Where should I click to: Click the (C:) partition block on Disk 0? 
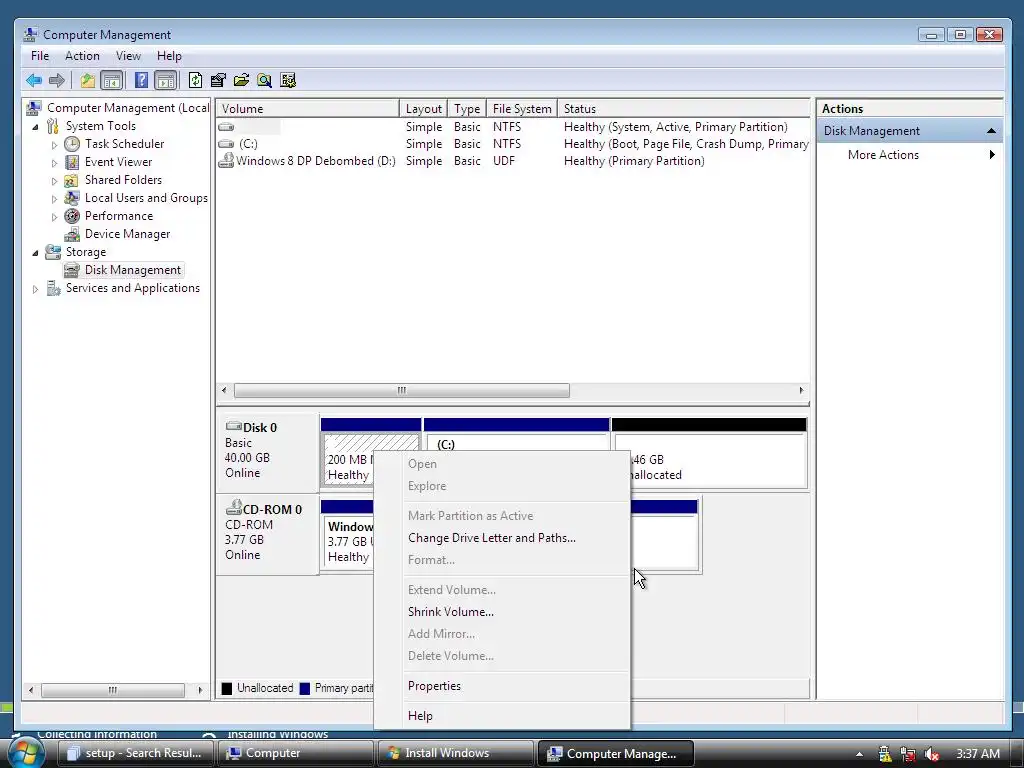pyautogui.click(x=516, y=453)
